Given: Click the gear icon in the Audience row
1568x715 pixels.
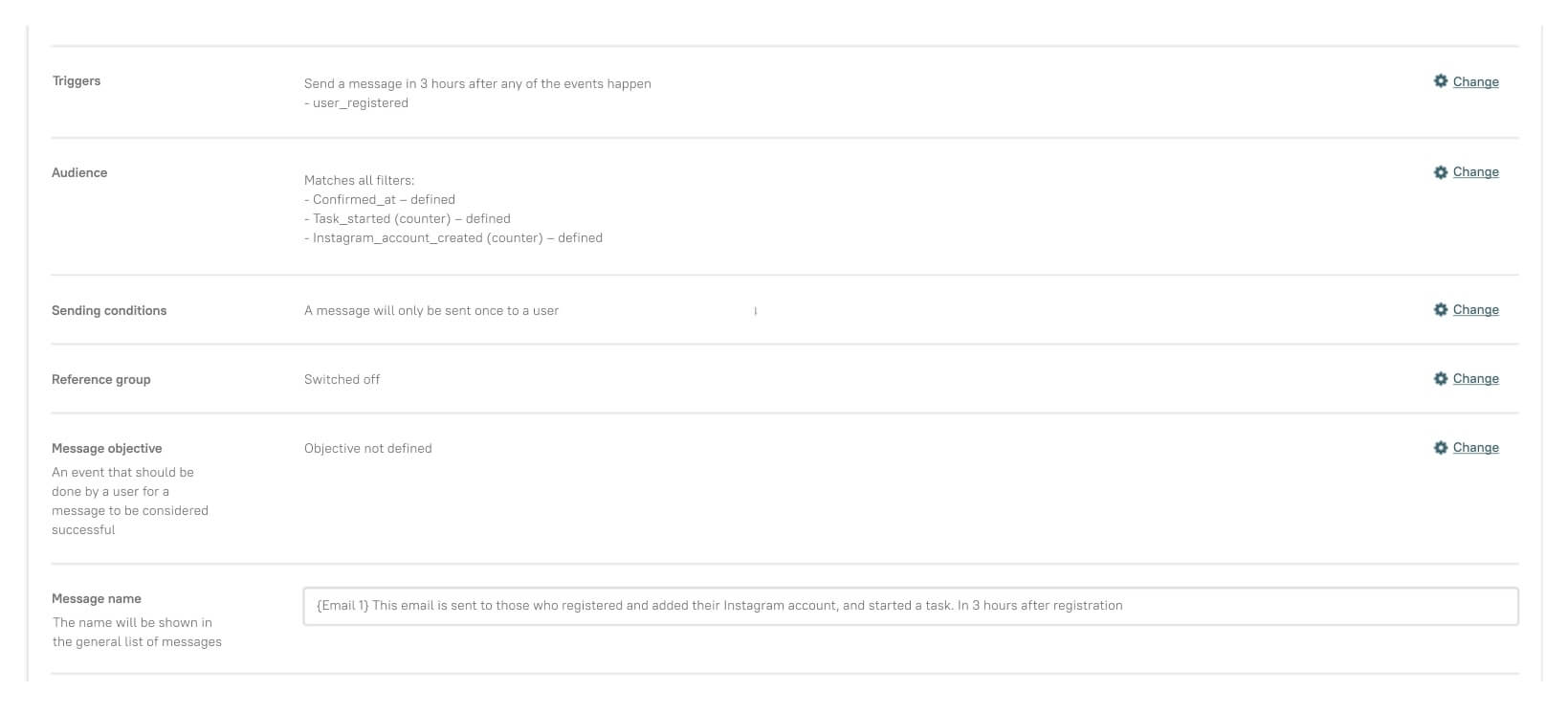Looking at the screenshot, I should [x=1441, y=172].
